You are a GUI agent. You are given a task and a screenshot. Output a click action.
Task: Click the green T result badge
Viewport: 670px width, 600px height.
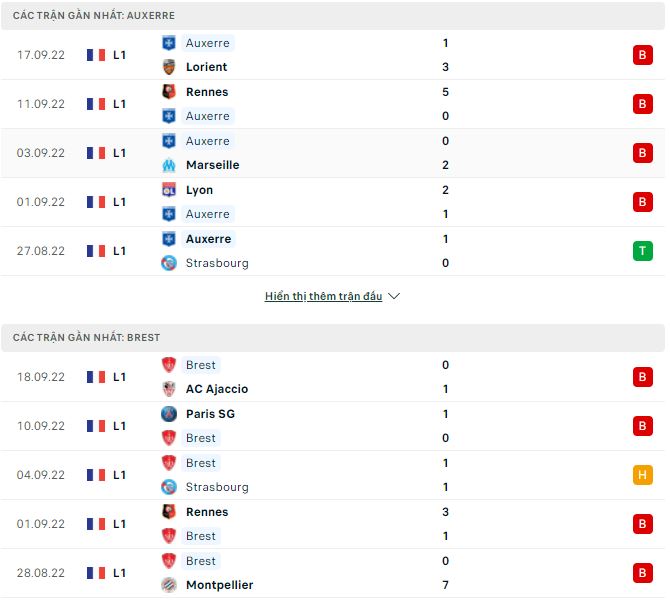642,251
